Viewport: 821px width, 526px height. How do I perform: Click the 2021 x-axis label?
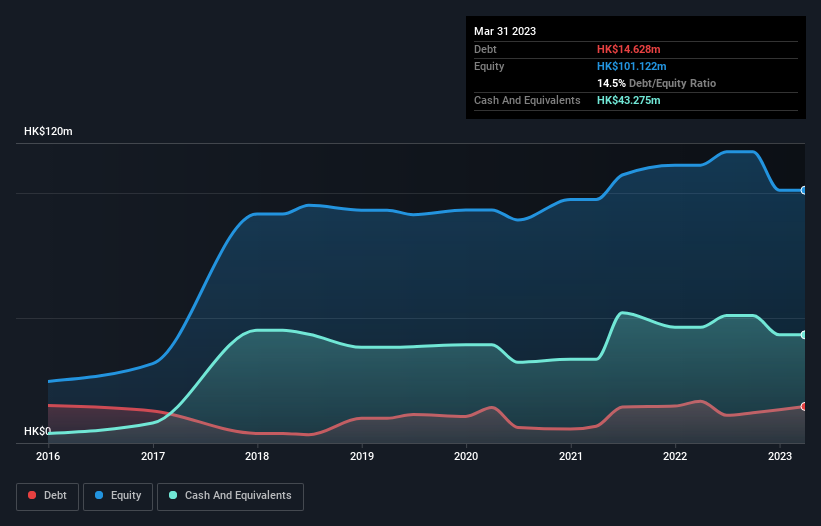pyautogui.click(x=571, y=456)
